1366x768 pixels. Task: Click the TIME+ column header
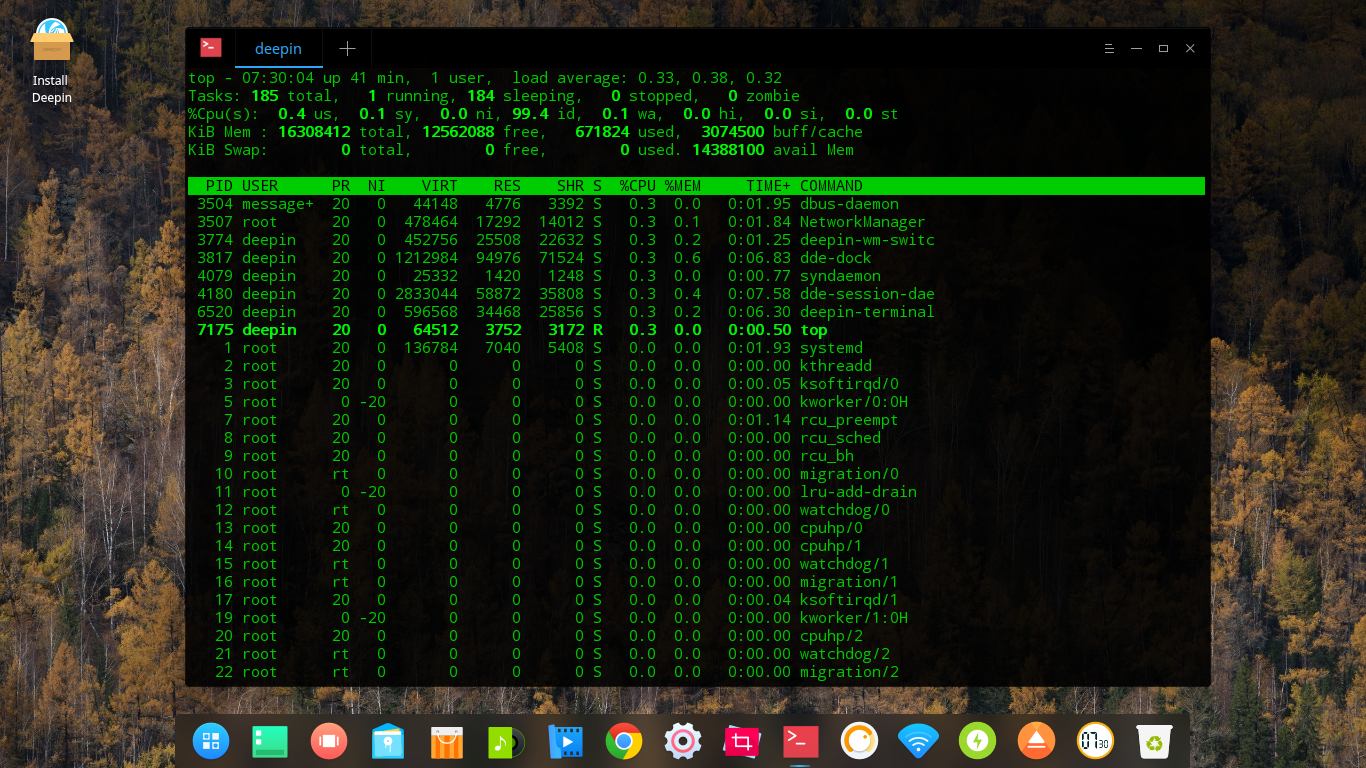[x=768, y=186]
